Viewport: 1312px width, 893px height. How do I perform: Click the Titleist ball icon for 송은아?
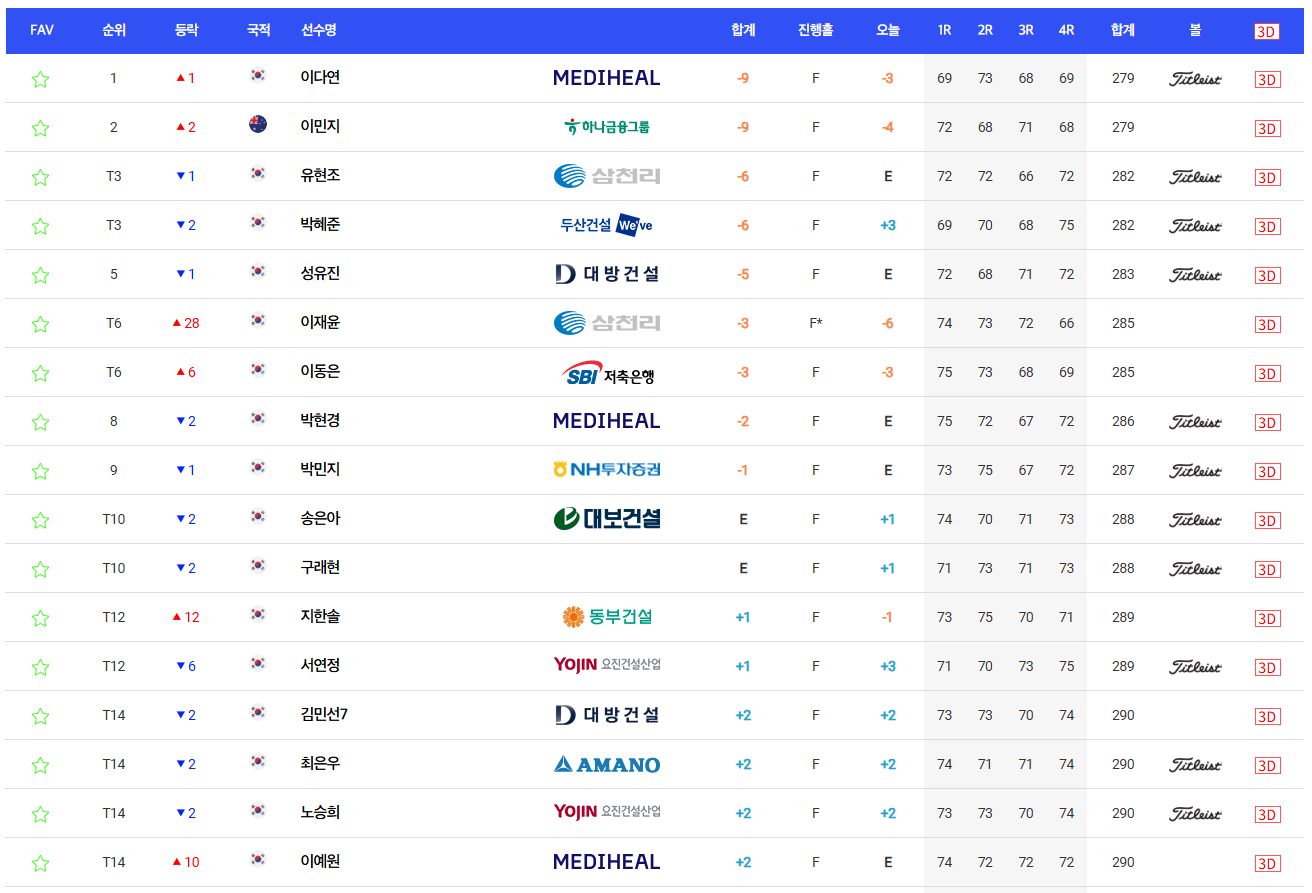[x=1194, y=519]
